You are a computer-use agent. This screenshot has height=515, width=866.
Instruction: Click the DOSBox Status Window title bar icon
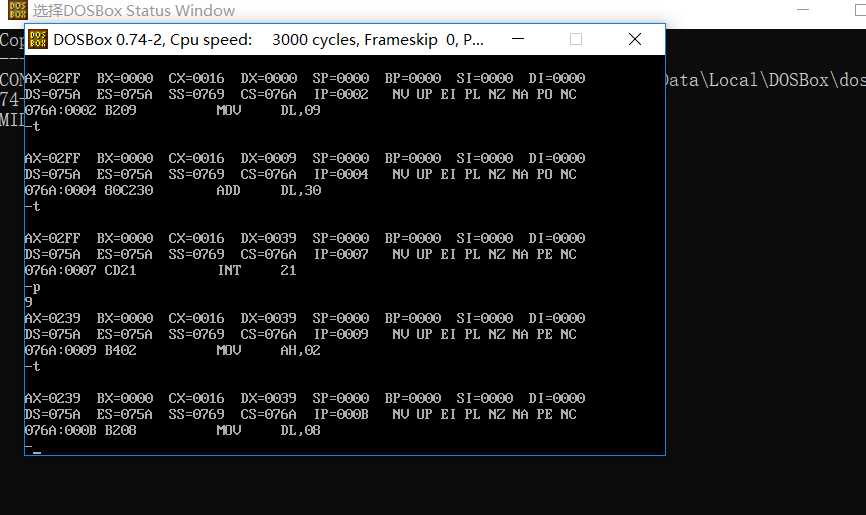(18, 10)
